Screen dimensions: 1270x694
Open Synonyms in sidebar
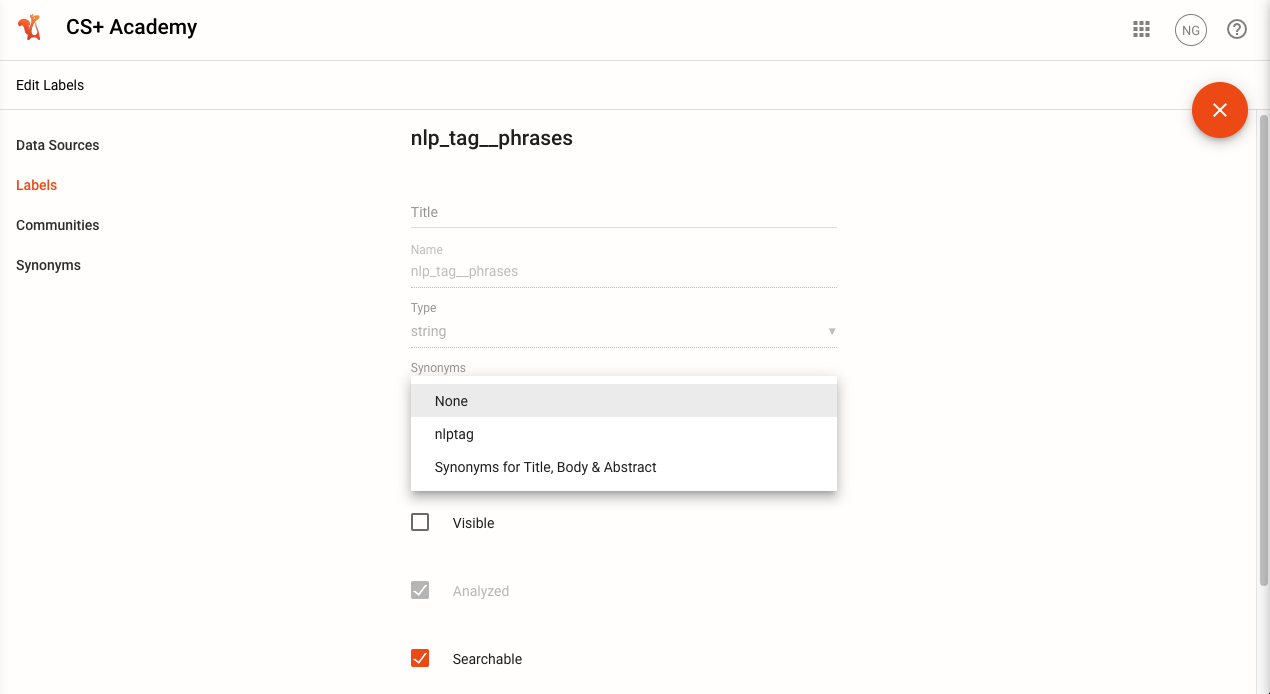pyautogui.click(x=48, y=265)
